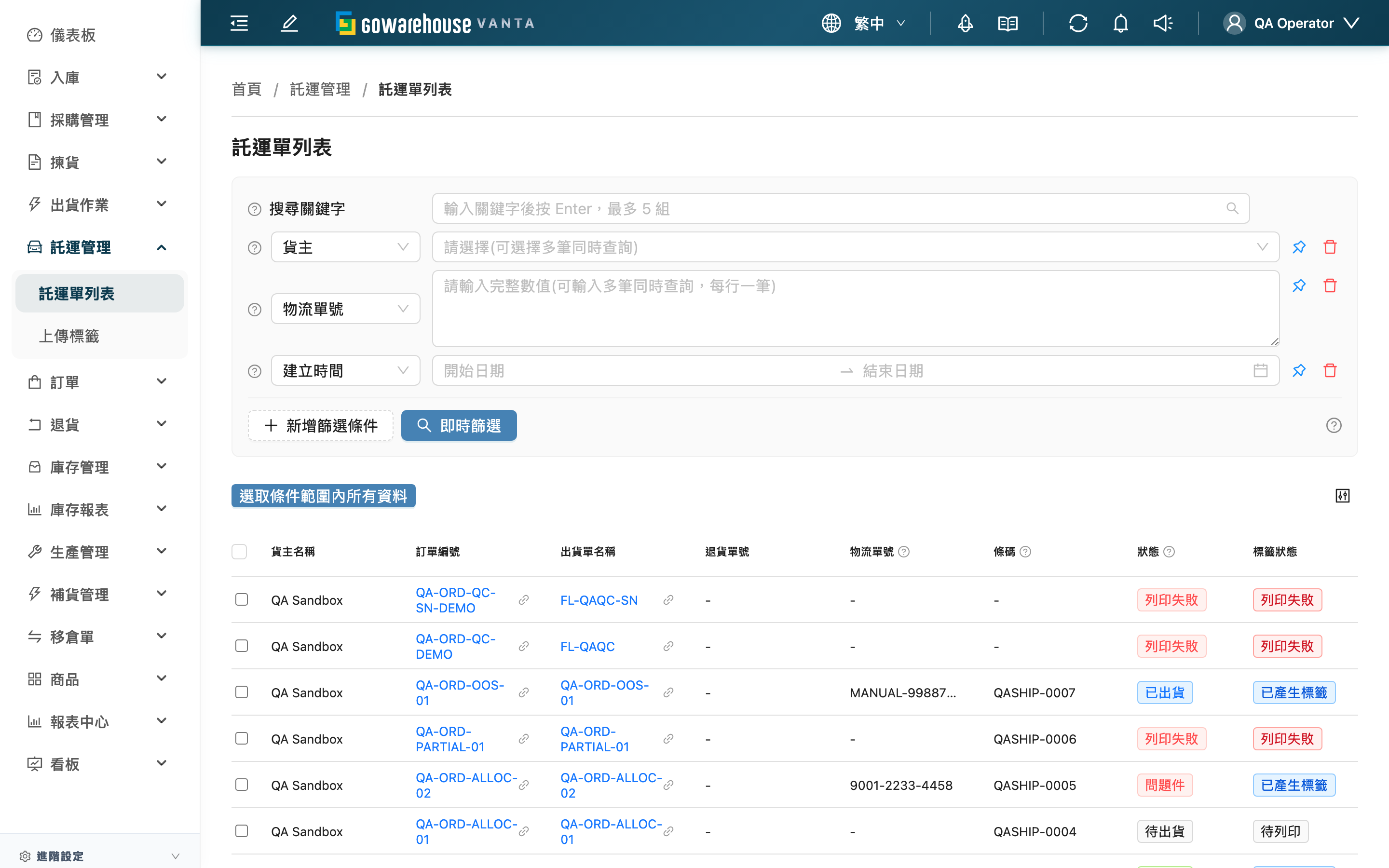Go to 儀表板 dashboard
The height and width of the screenshot is (868, 1389).
point(100,34)
